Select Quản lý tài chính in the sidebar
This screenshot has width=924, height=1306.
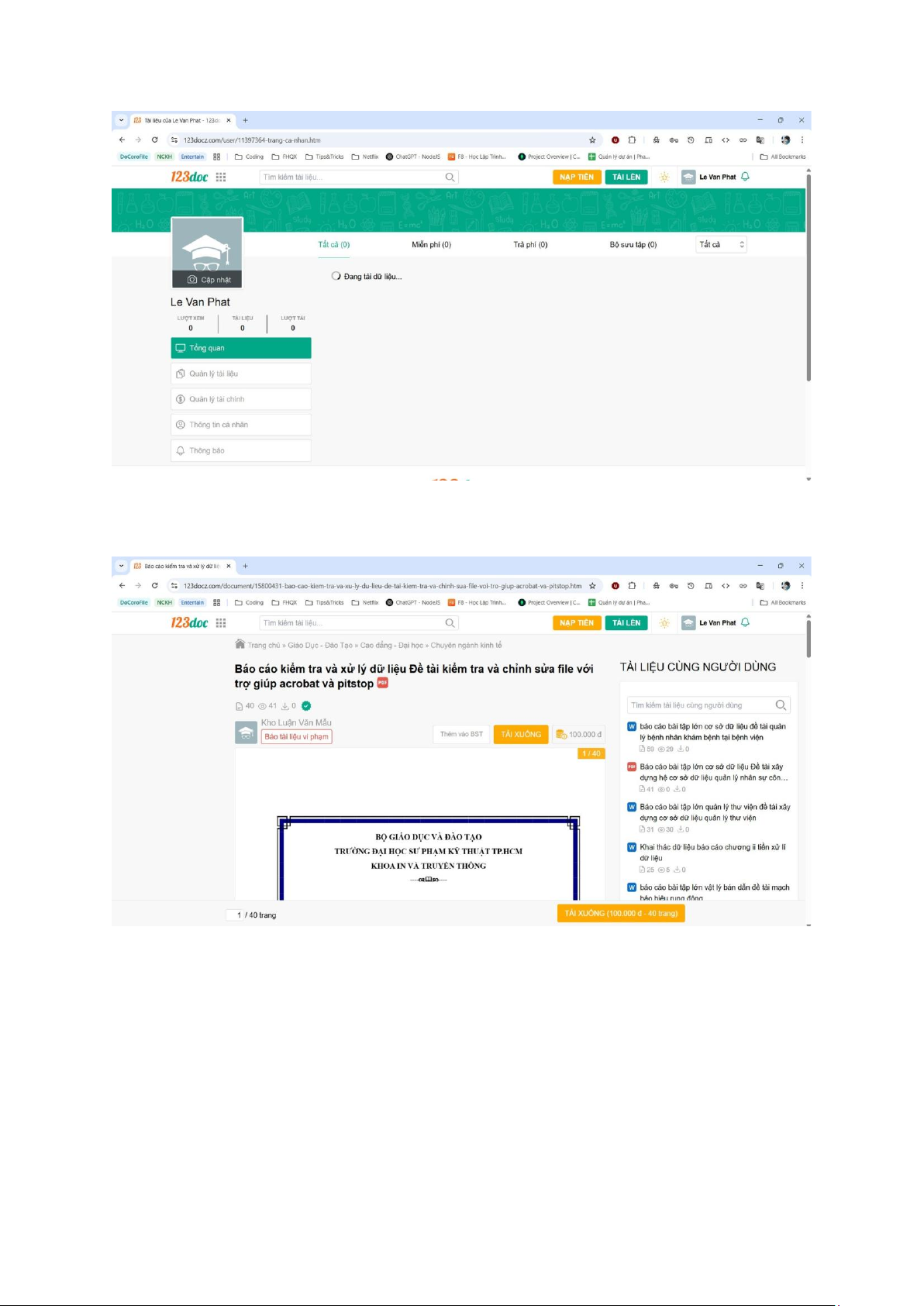pos(241,399)
